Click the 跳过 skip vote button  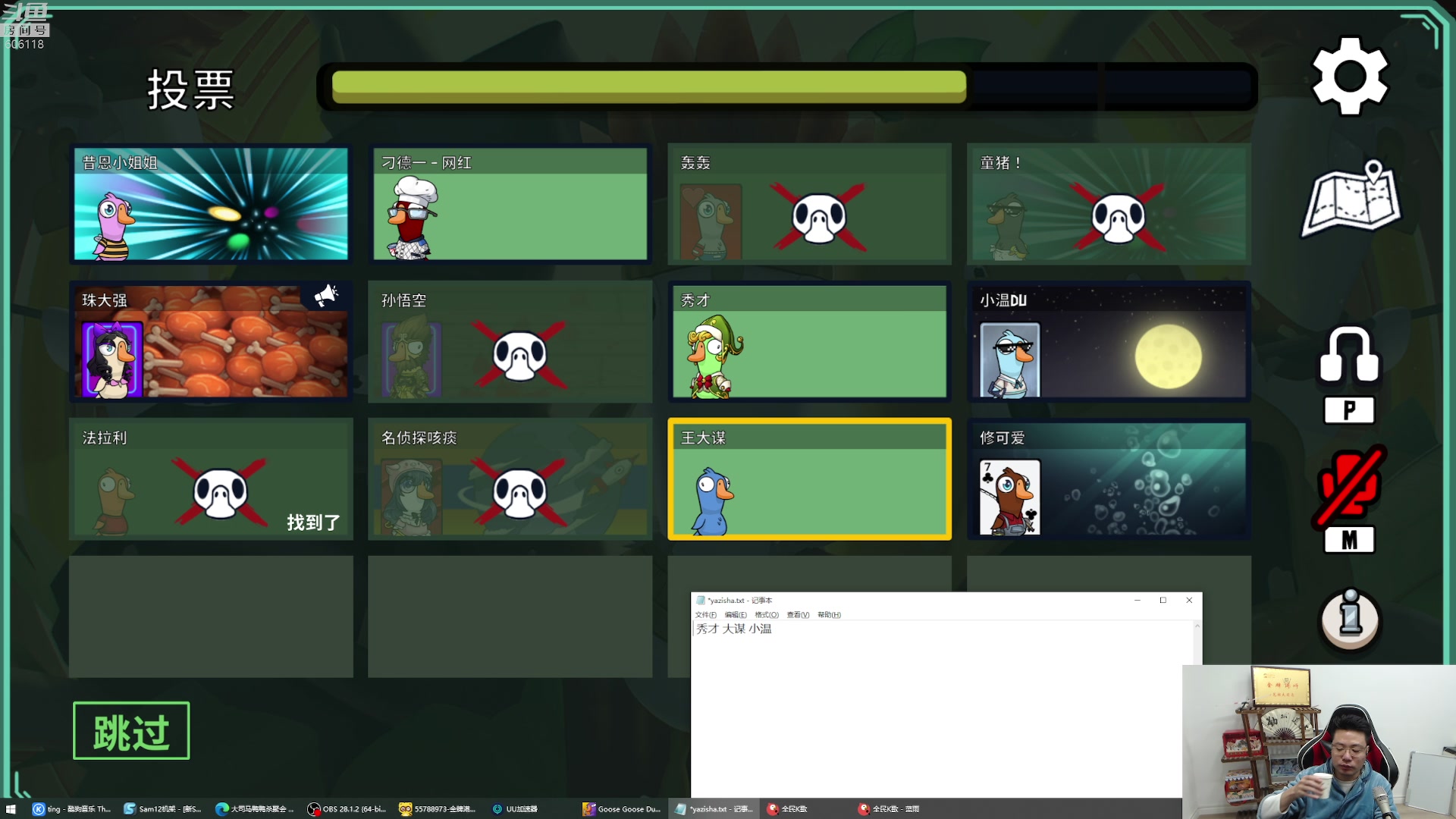(x=131, y=731)
